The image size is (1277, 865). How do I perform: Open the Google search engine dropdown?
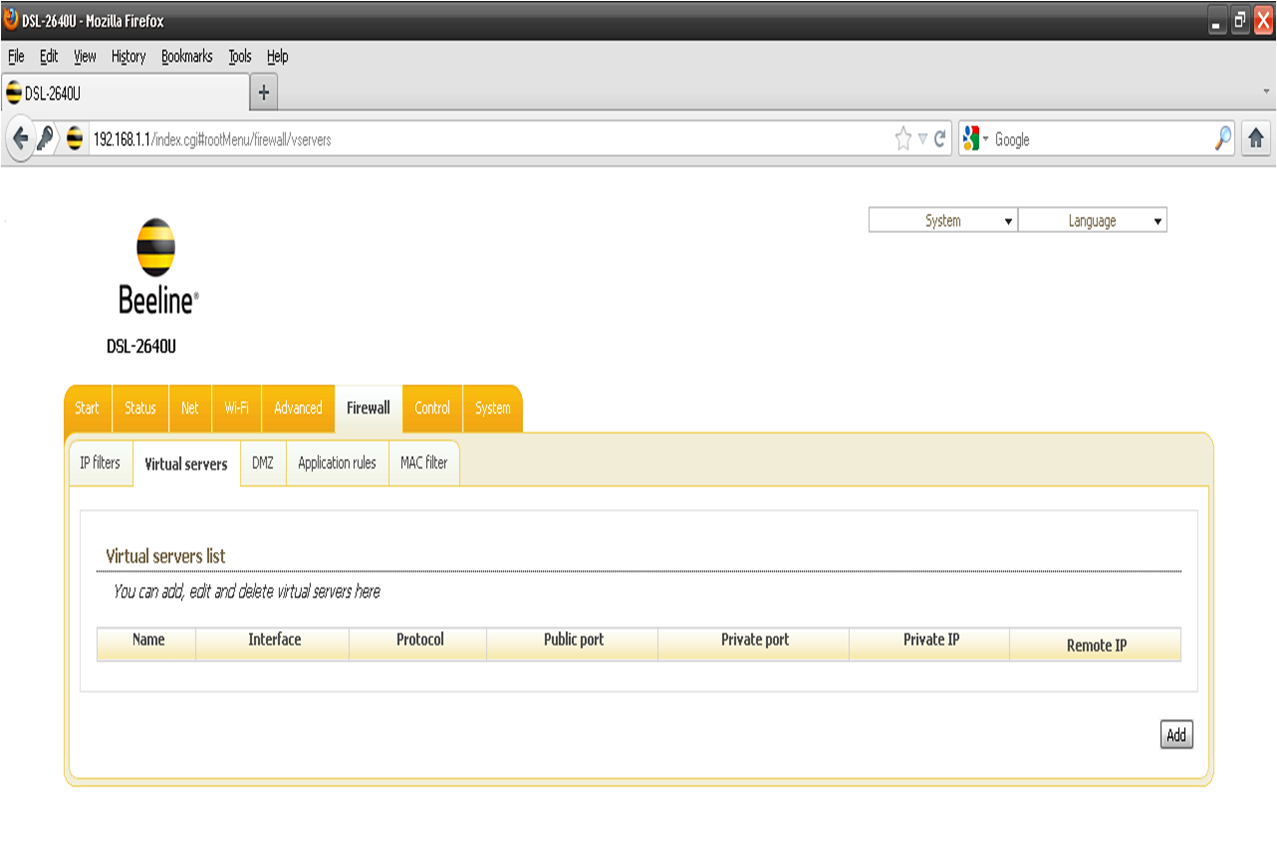tap(975, 140)
